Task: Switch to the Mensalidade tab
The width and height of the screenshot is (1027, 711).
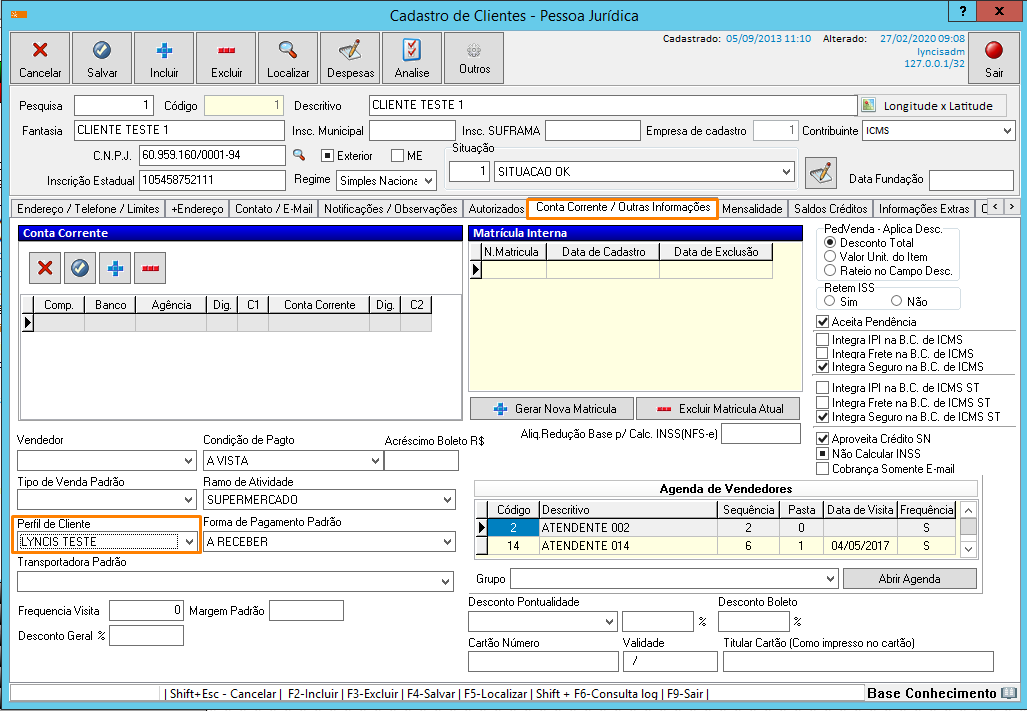Action: (x=751, y=209)
